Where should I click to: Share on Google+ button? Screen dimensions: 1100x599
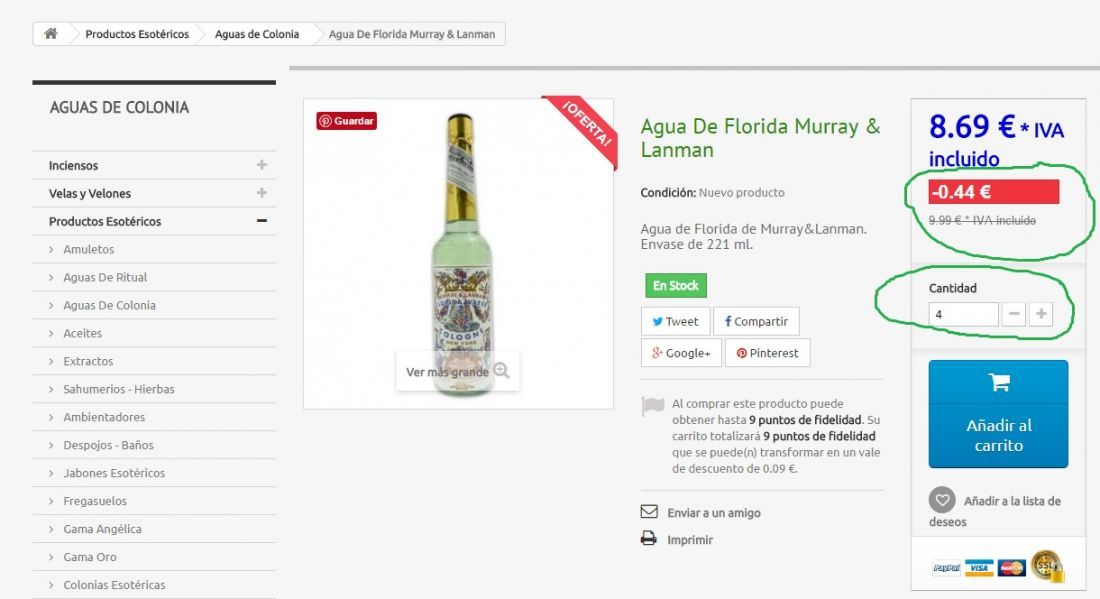coord(681,353)
